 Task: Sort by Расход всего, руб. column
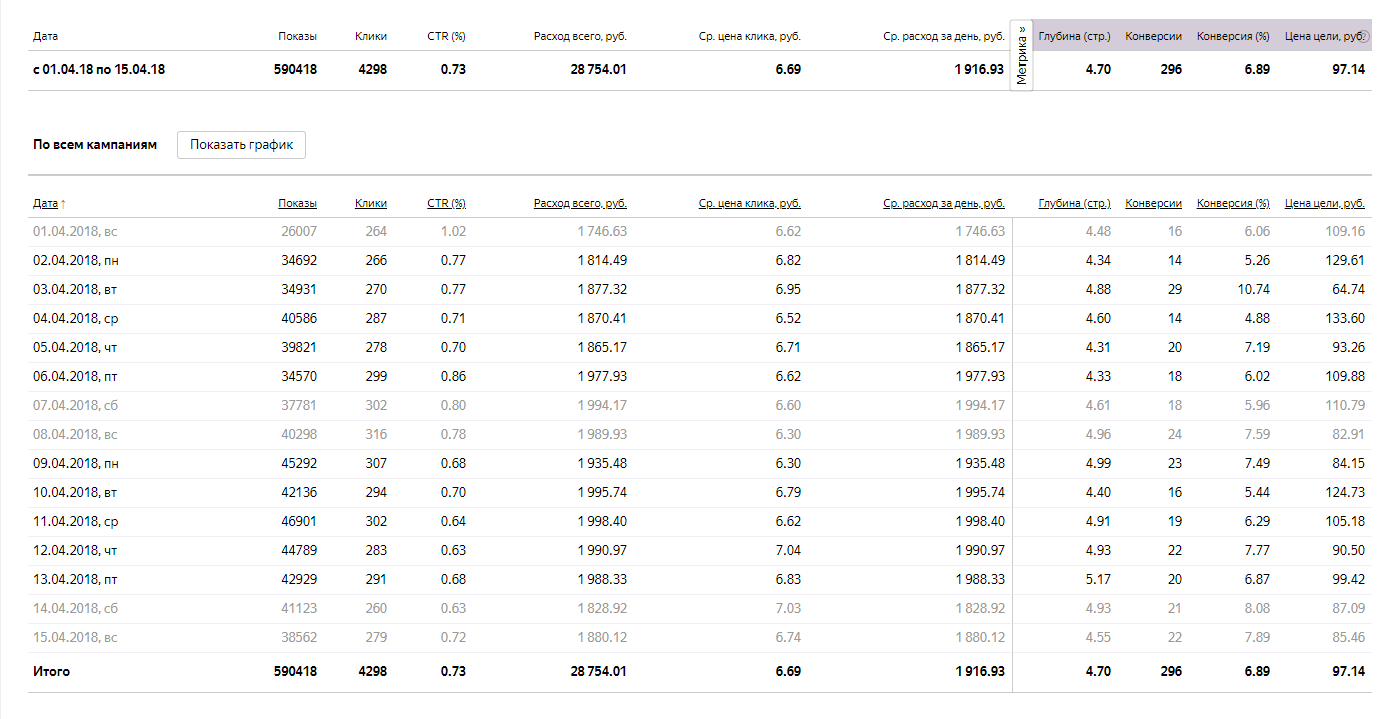point(580,203)
